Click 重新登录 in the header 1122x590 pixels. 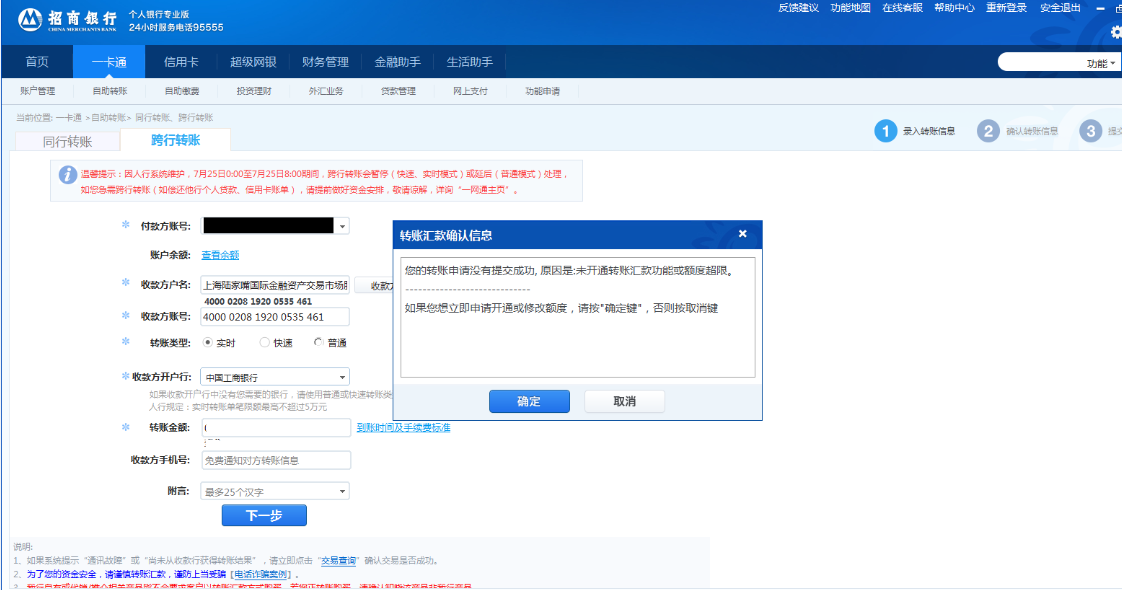coord(1006,8)
